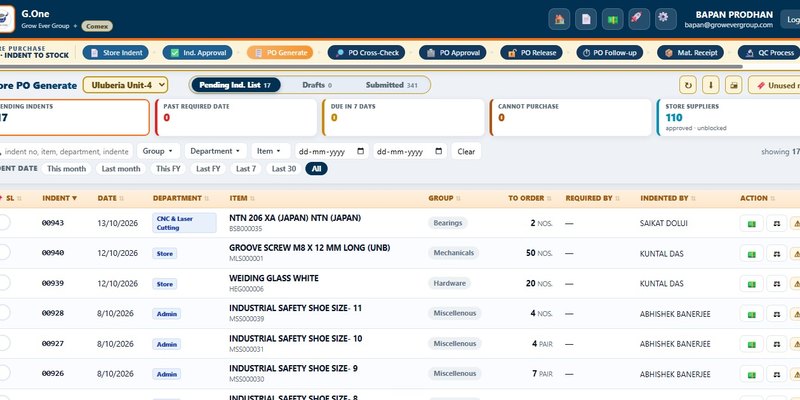Click compare action icon for indent 00926
The height and width of the screenshot is (400, 800).
point(777,374)
